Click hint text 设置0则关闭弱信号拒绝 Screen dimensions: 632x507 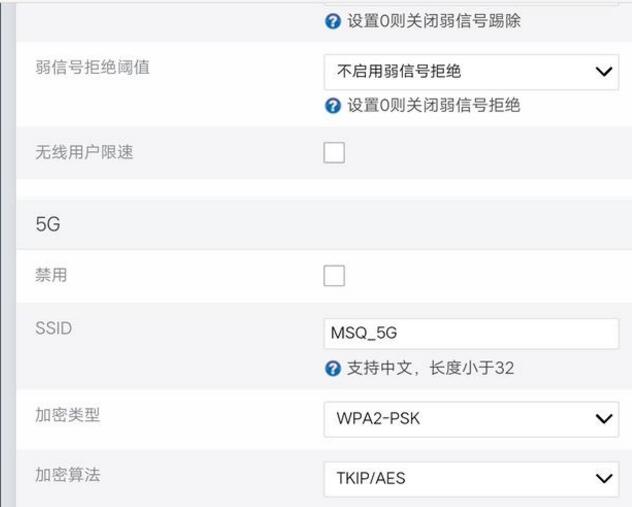pyautogui.click(x=433, y=105)
